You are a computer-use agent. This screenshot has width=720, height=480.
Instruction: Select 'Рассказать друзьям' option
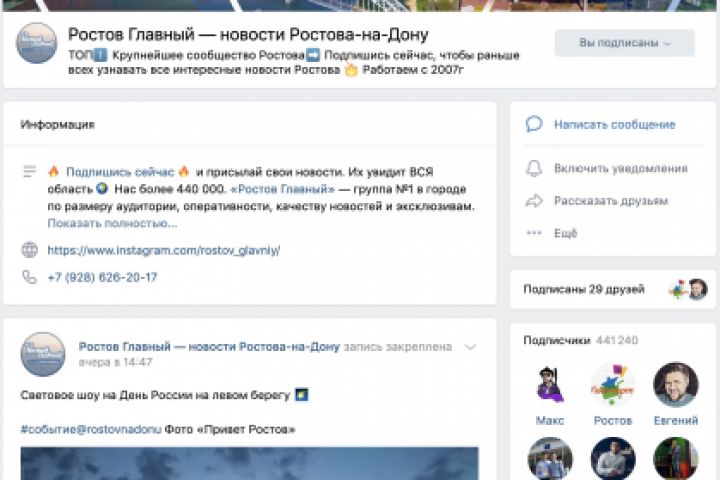(x=611, y=201)
